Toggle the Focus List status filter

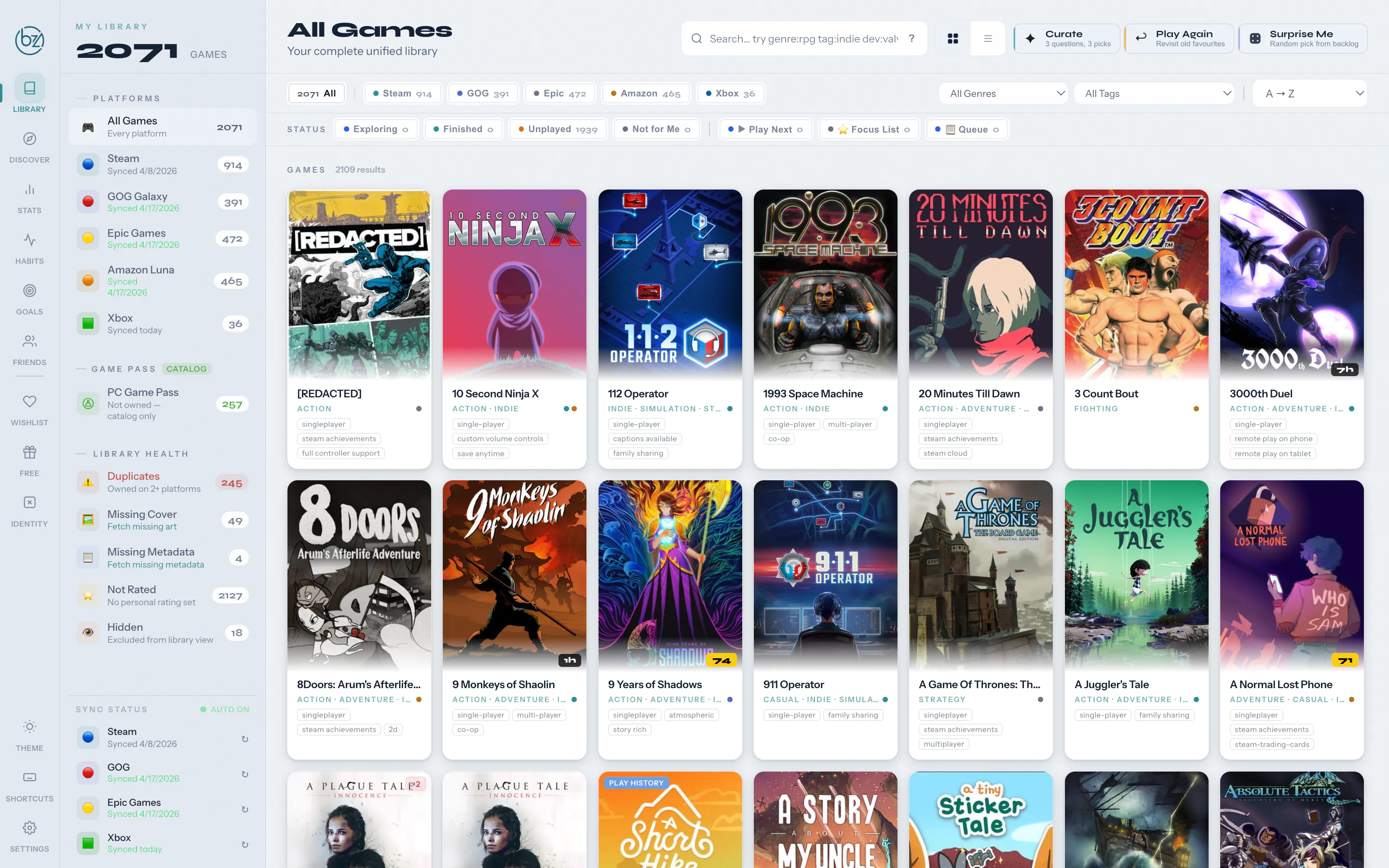[869, 129]
